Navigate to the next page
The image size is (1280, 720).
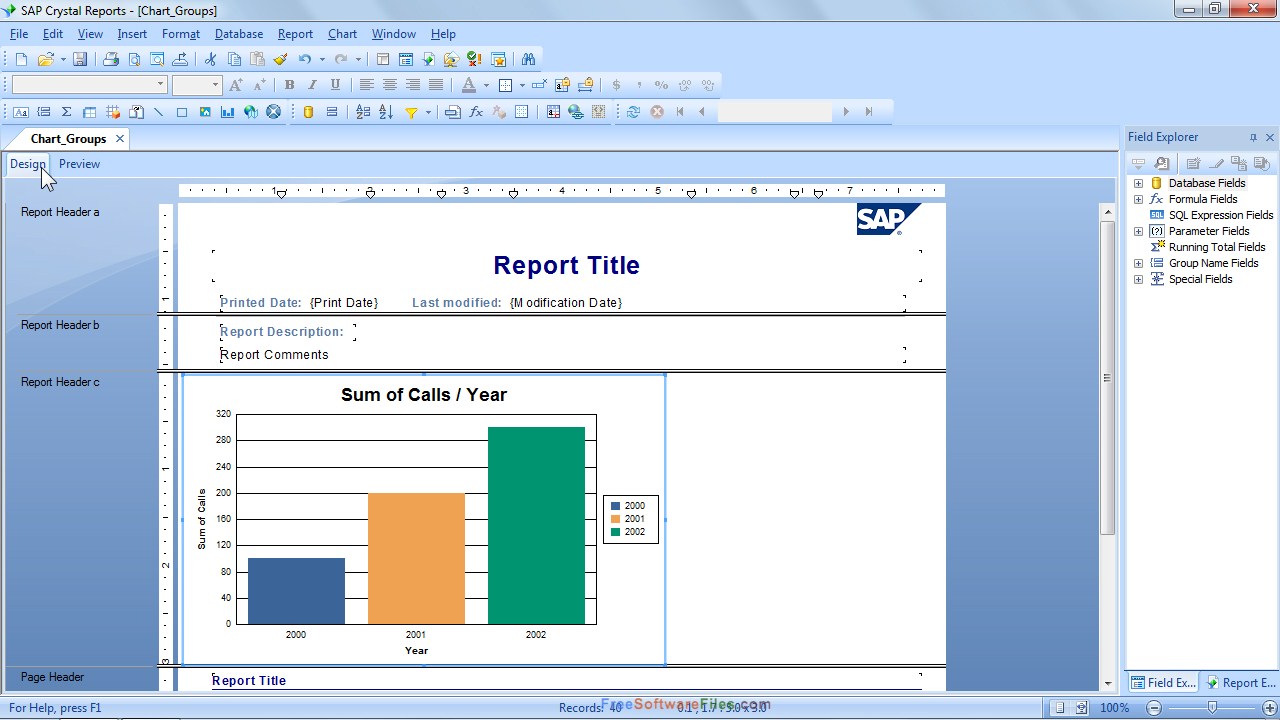pos(845,111)
